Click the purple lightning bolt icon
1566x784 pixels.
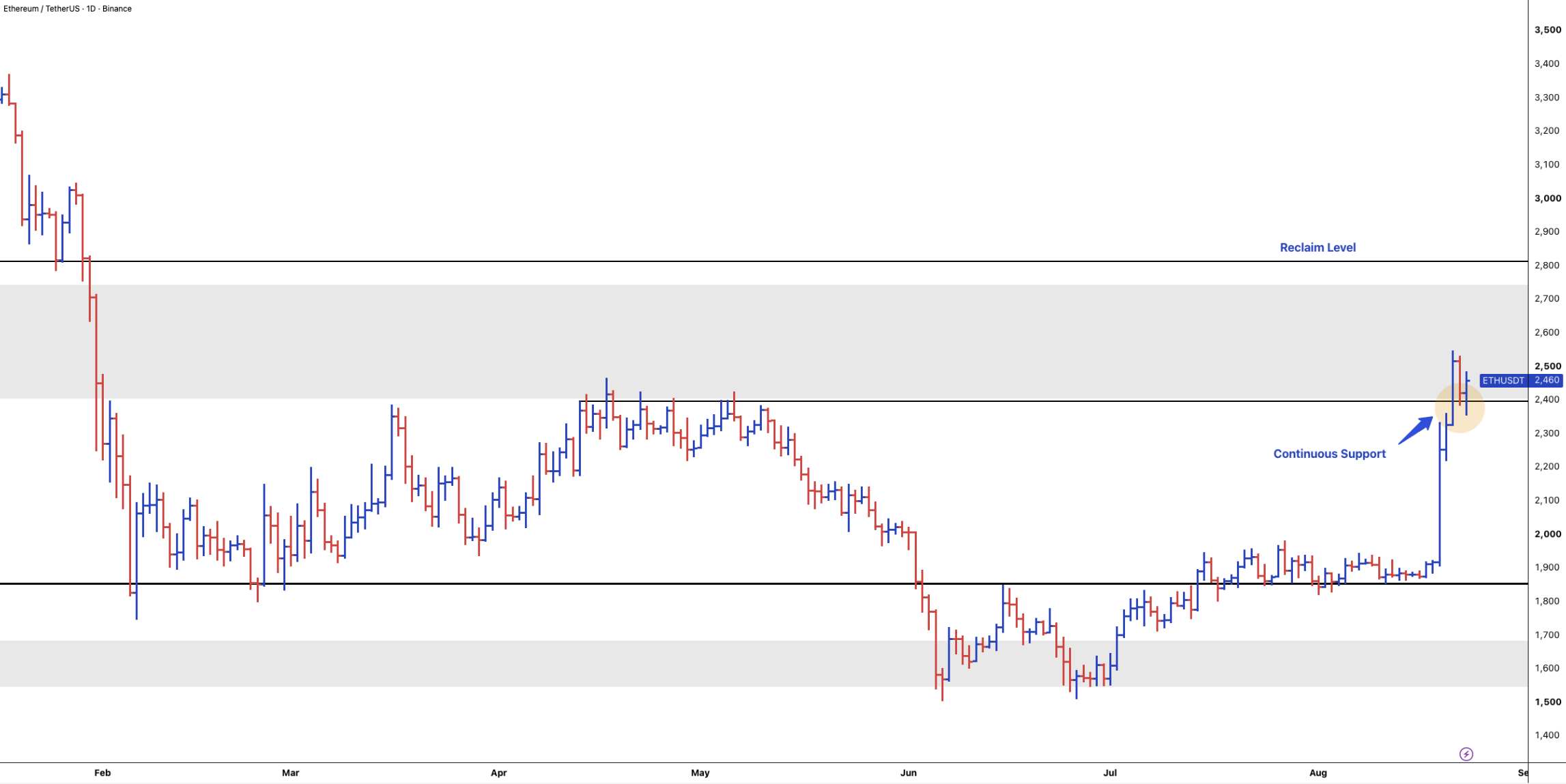point(1466,754)
